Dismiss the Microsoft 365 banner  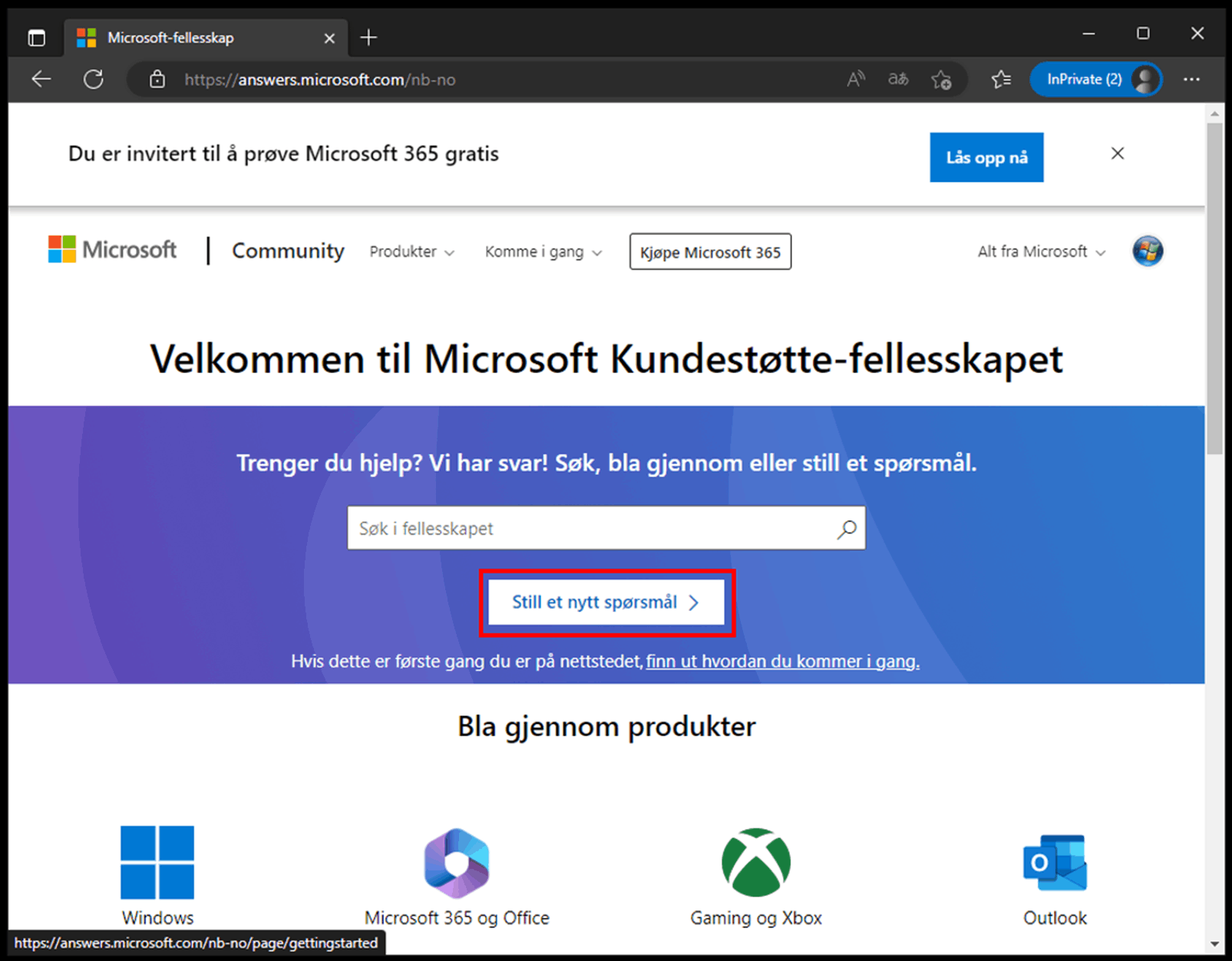coord(1118,154)
